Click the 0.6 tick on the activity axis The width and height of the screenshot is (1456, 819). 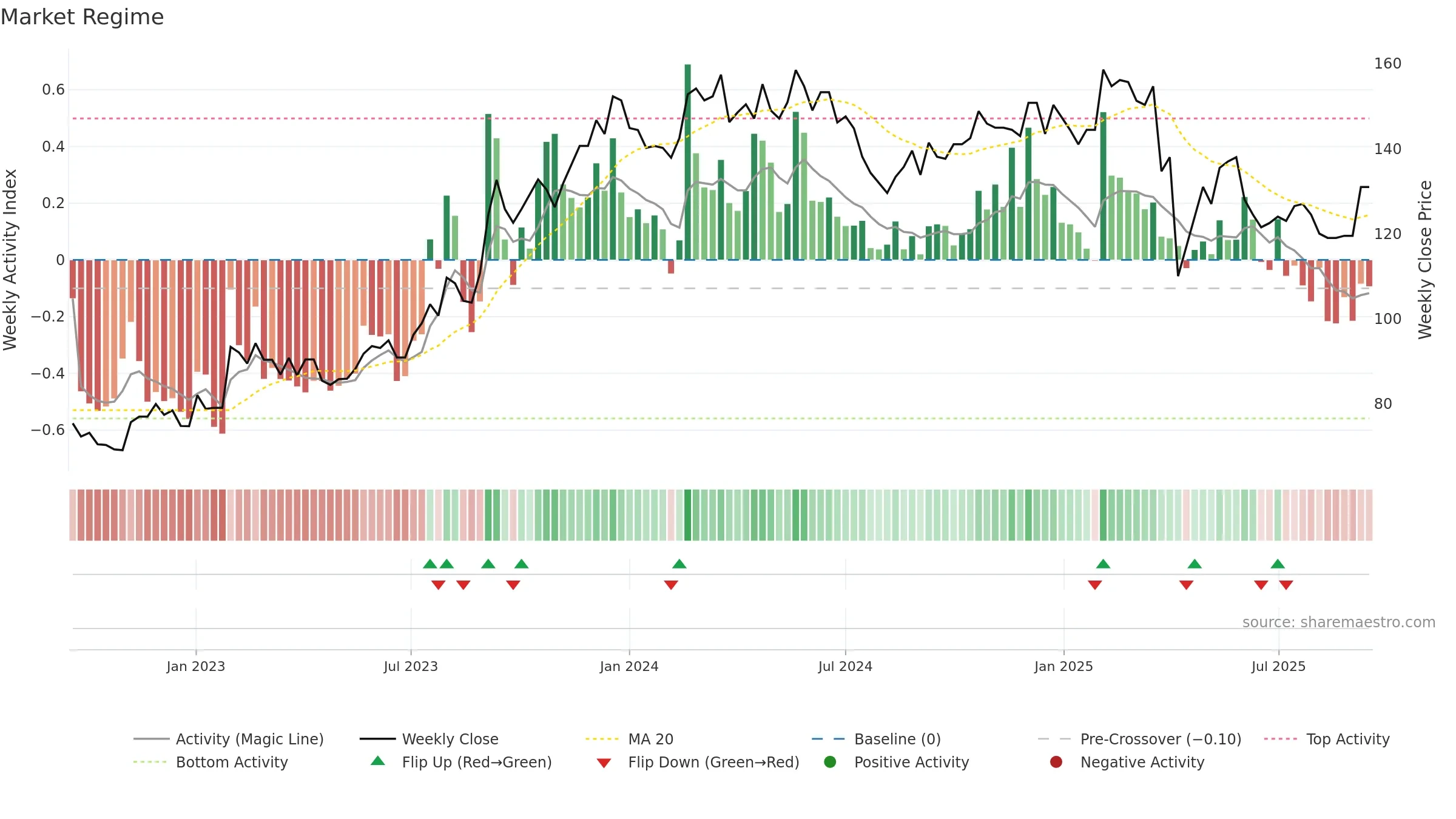(x=53, y=90)
